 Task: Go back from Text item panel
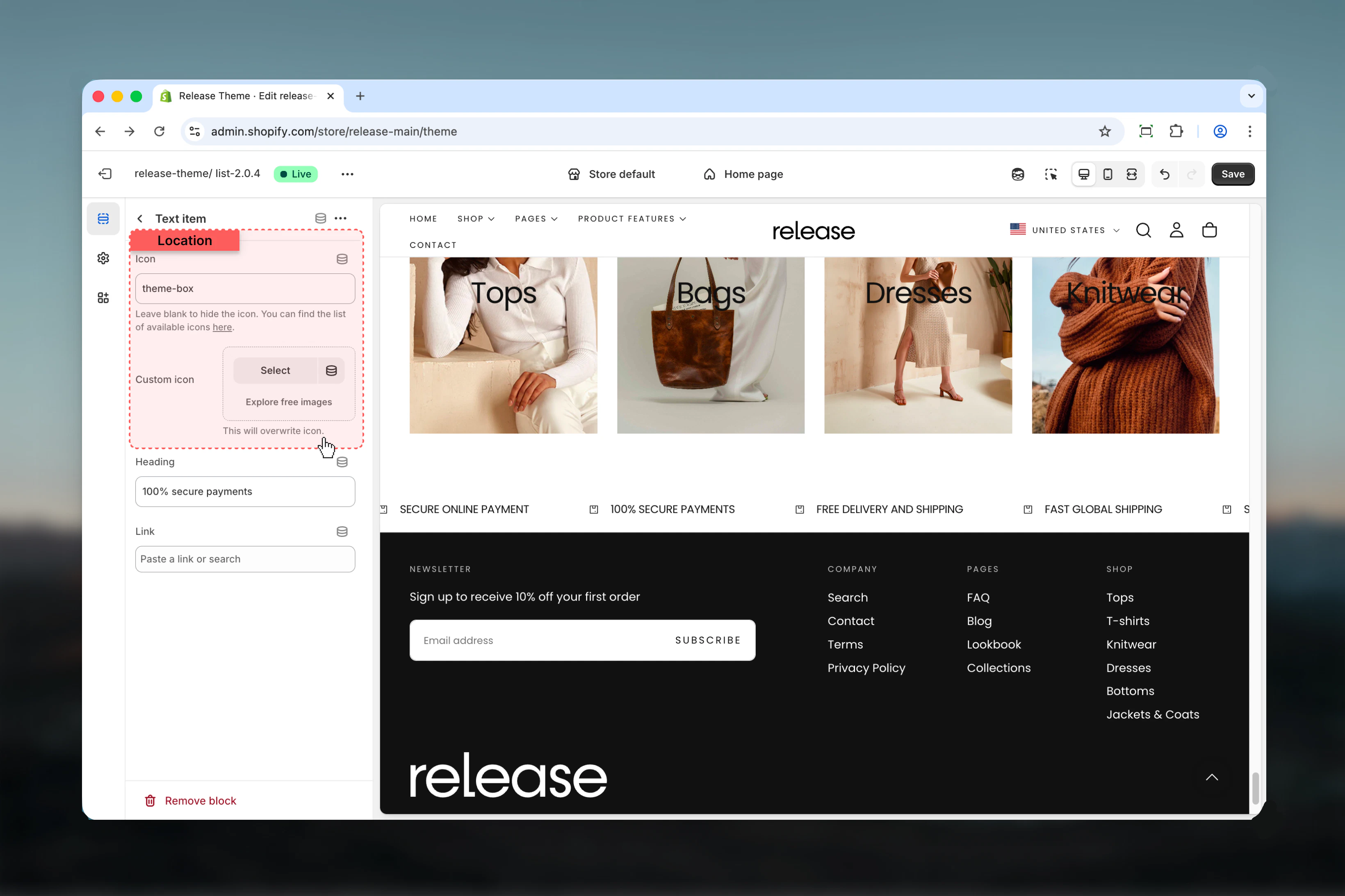tap(140, 218)
